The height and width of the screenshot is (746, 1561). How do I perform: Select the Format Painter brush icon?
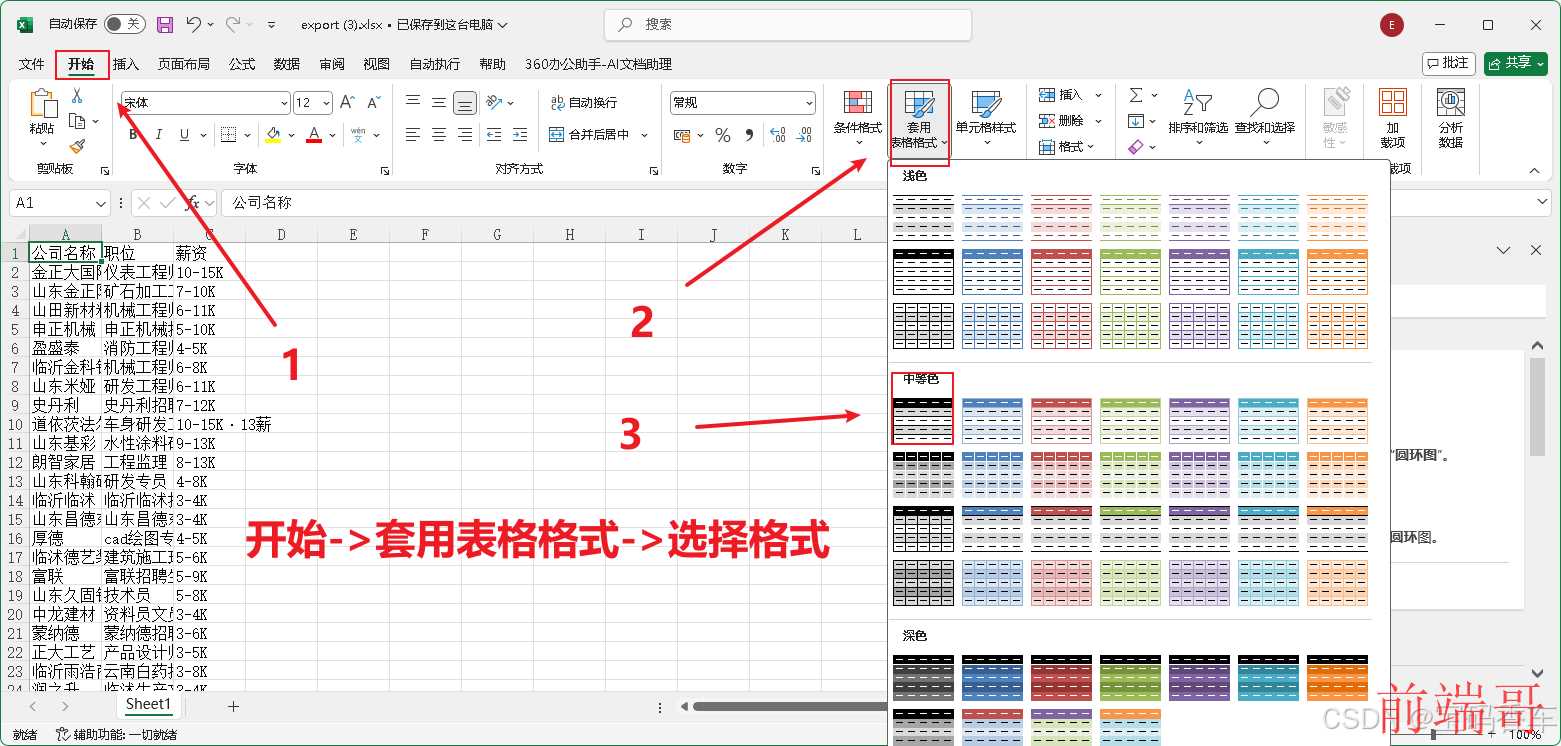click(x=77, y=146)
